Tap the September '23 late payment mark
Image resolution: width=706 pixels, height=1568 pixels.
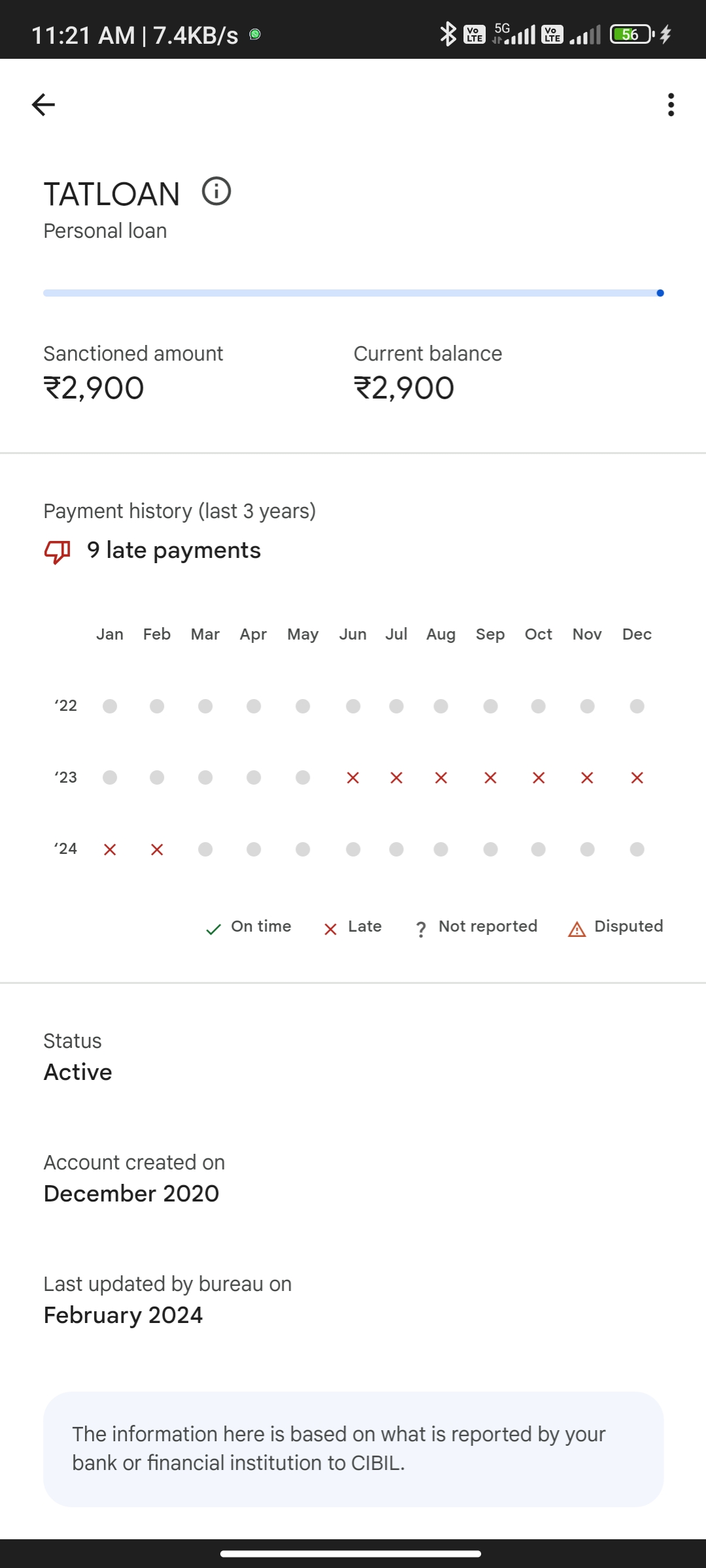point(490,777)
